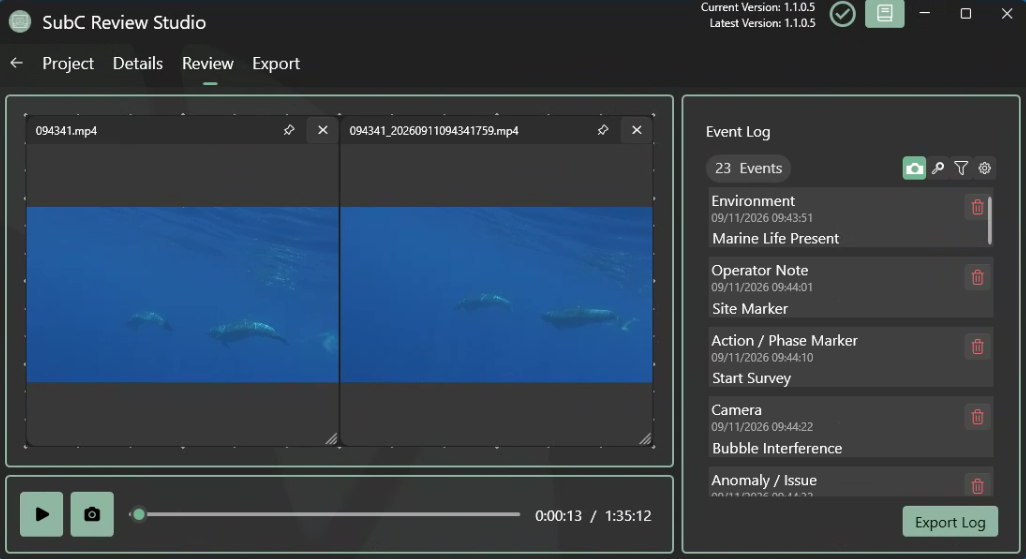This screenshot has height=559, width=1026.
Task: Open the Details tab
Action: coord(137,63)
